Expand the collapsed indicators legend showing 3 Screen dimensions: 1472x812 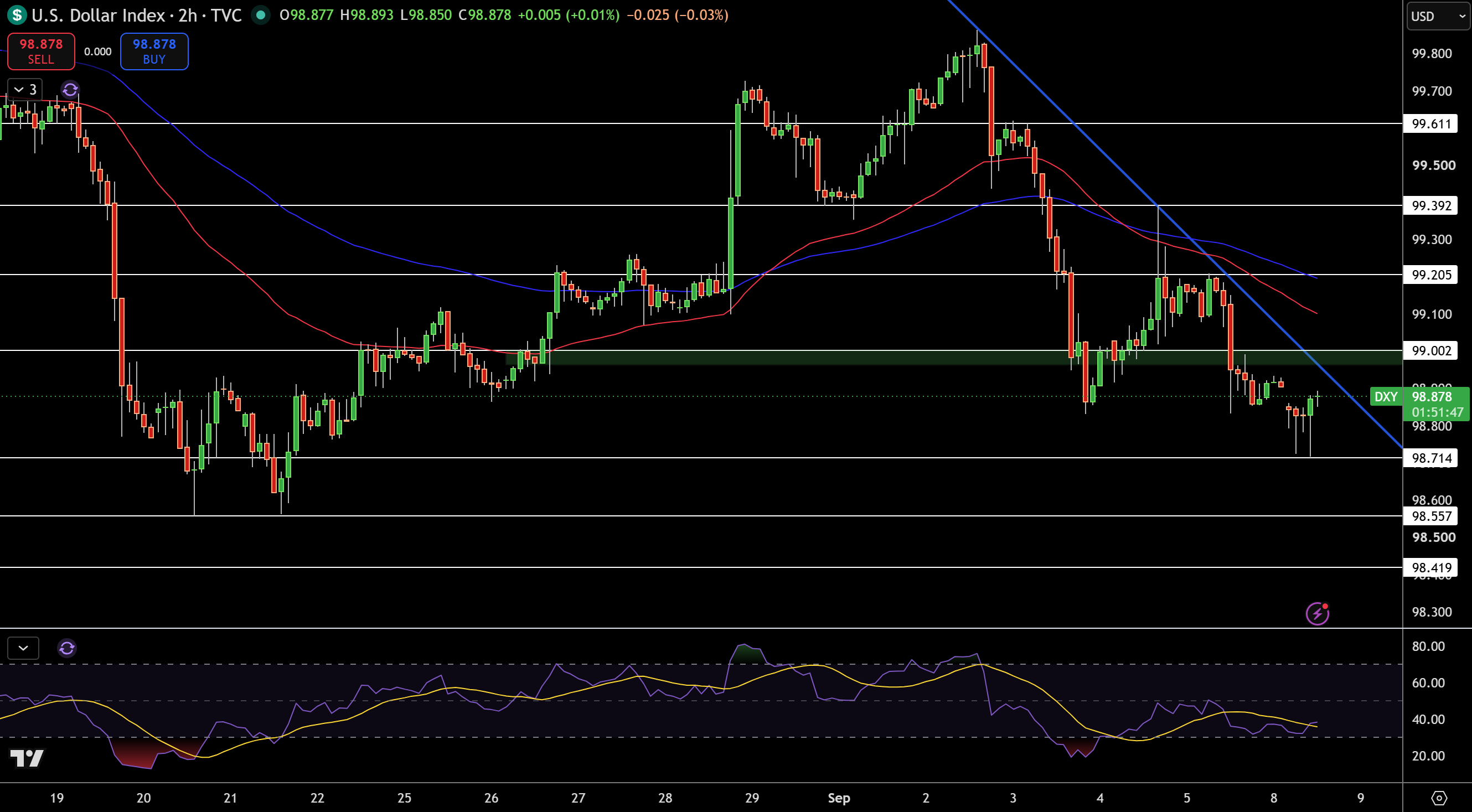coord(25,90)
